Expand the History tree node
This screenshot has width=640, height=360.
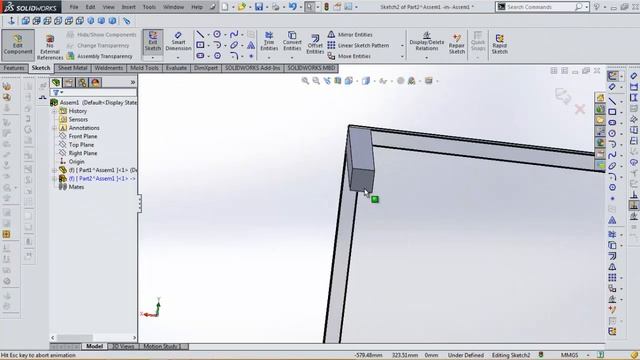click(54, 111)
